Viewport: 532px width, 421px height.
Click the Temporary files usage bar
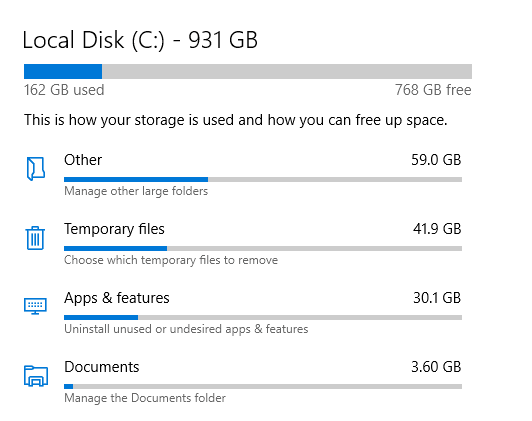tap(263, 249)
